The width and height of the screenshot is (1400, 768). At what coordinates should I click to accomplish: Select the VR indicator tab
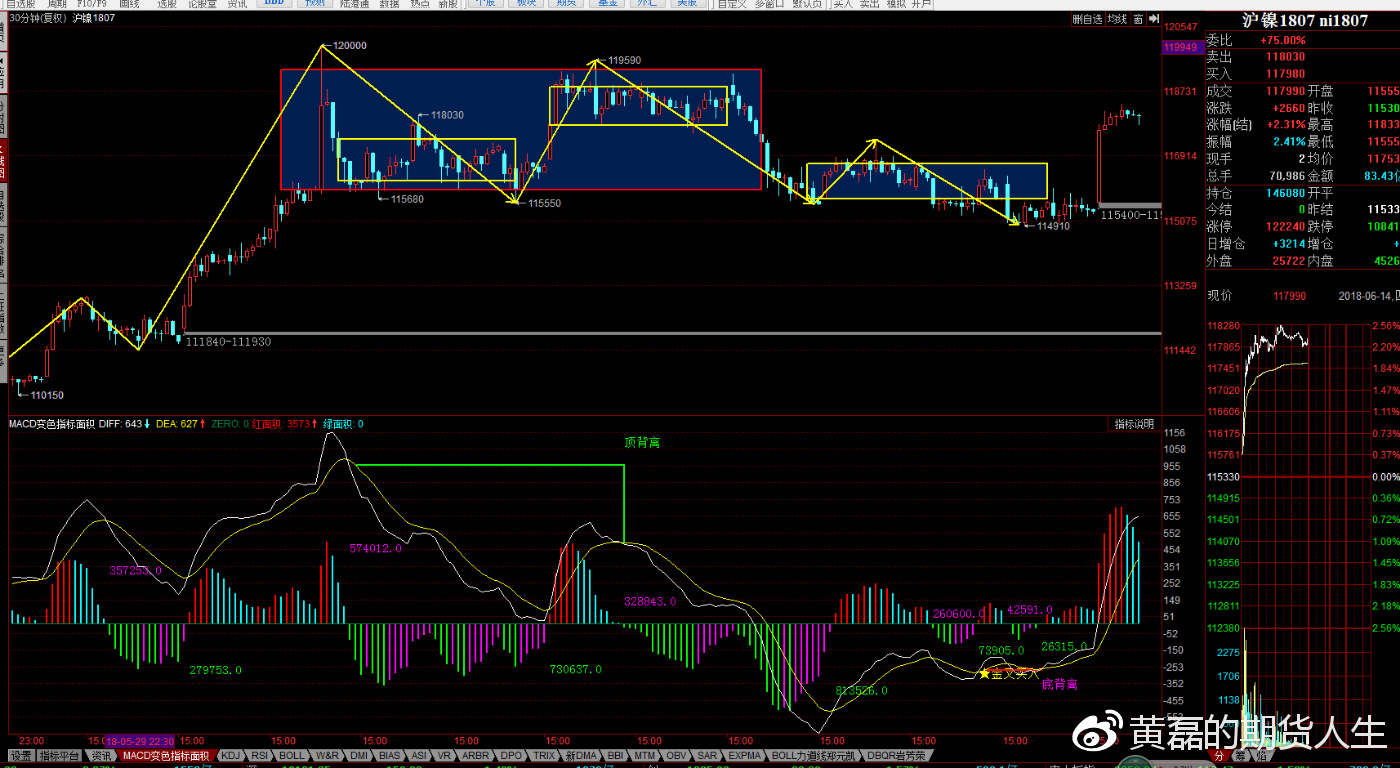444,754
